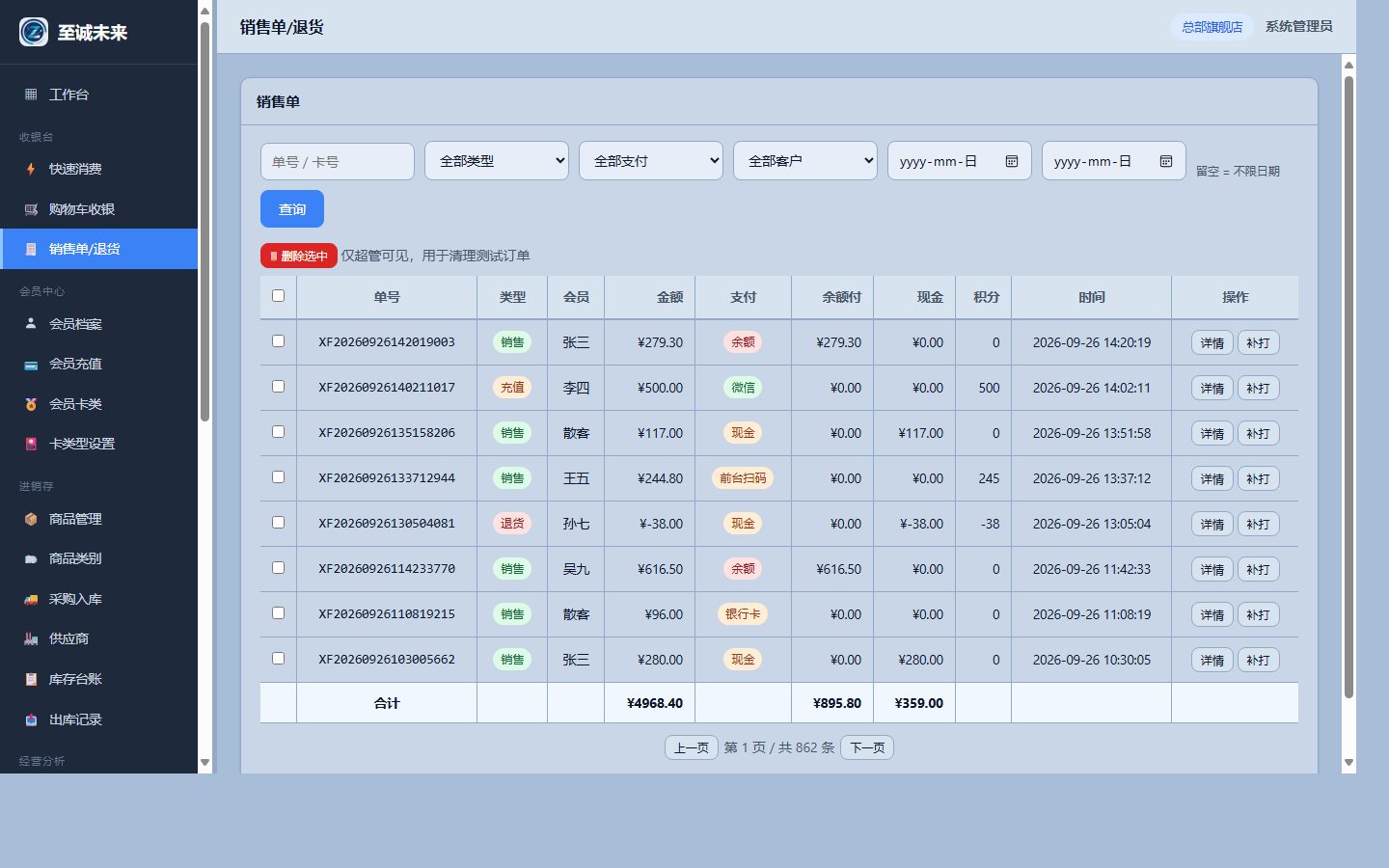Click 补打 for order XF20260926140211017
This screenshot has height=868, width=1389.
1258,388
